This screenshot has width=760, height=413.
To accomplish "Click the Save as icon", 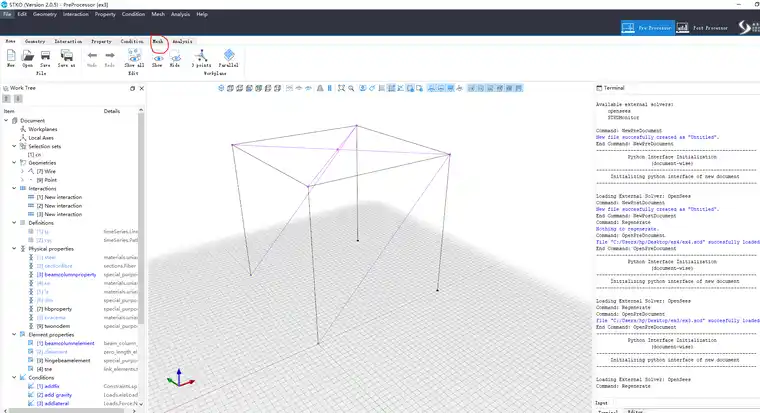I will [x=66, y=56].
